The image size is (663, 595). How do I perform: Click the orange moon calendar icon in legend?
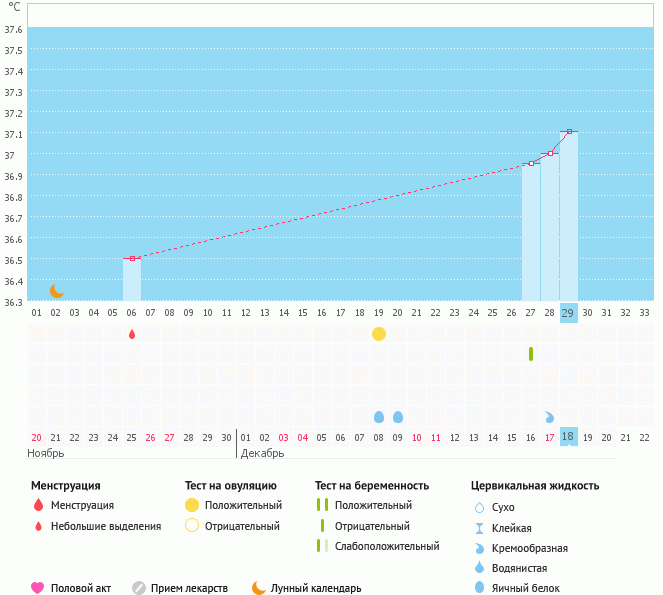tap(259, 588)
